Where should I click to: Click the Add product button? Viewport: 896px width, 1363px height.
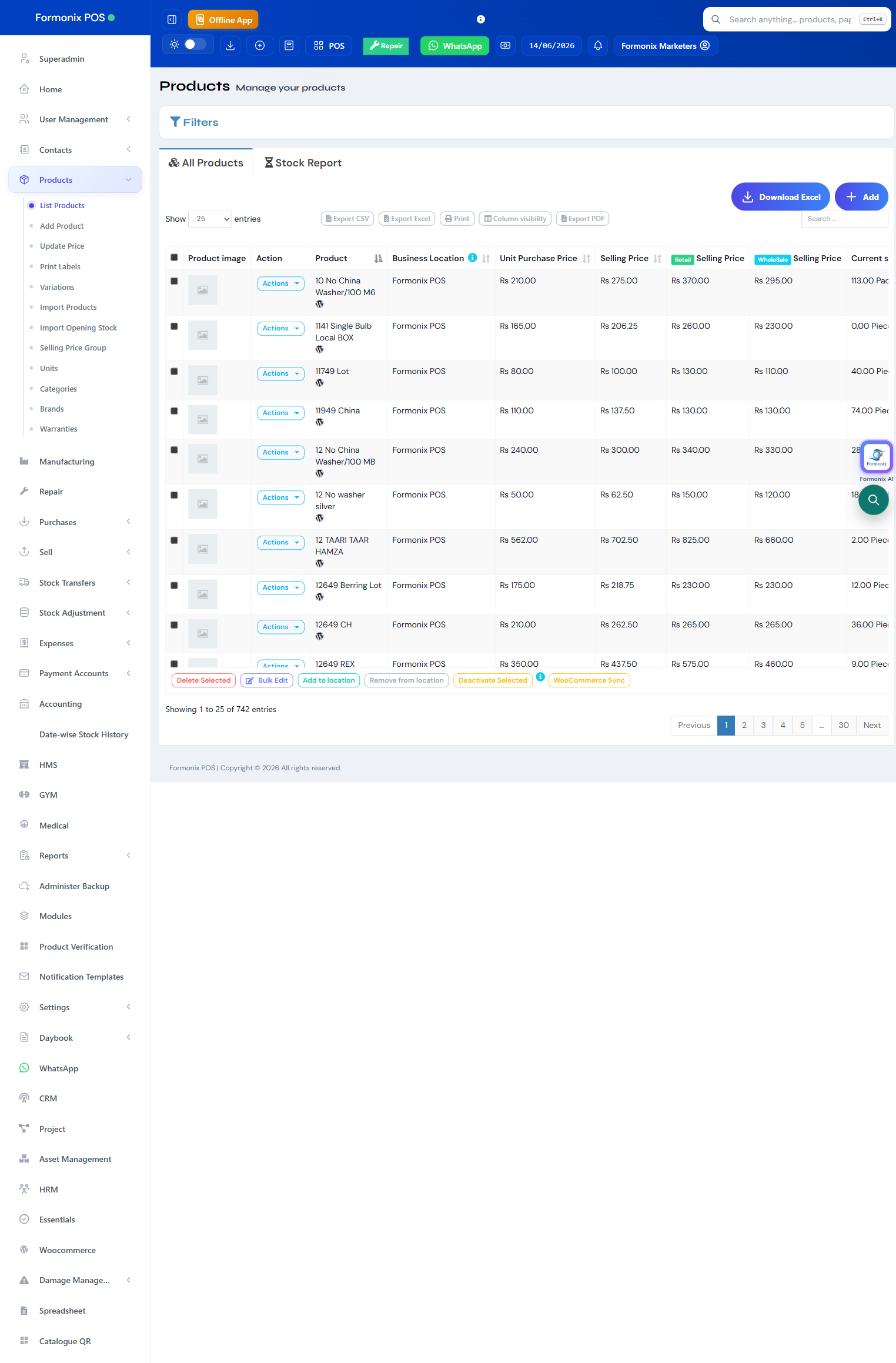click(x=861, y=197)
